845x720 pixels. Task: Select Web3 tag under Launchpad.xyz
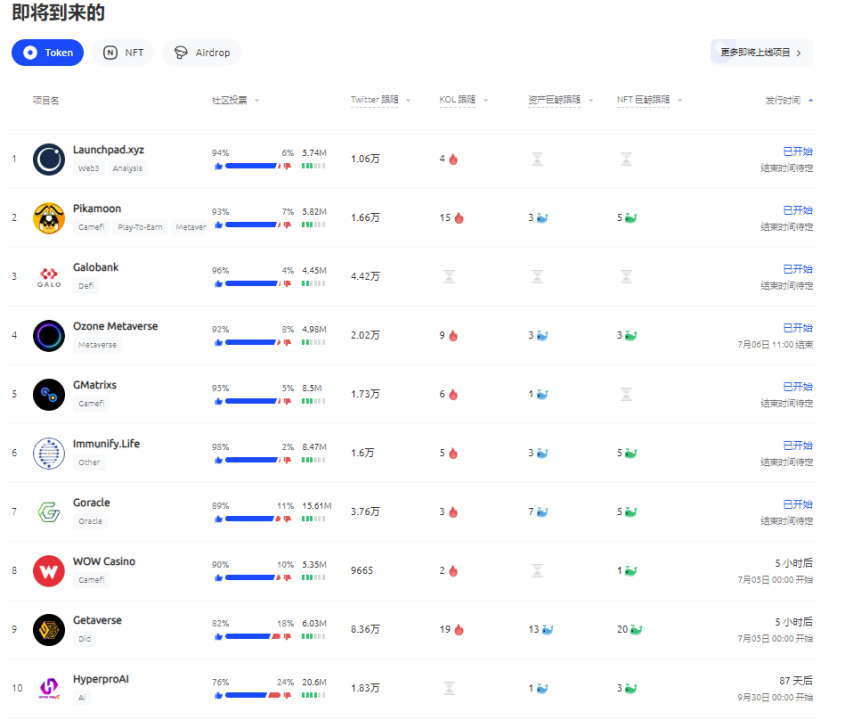[88, 168]
